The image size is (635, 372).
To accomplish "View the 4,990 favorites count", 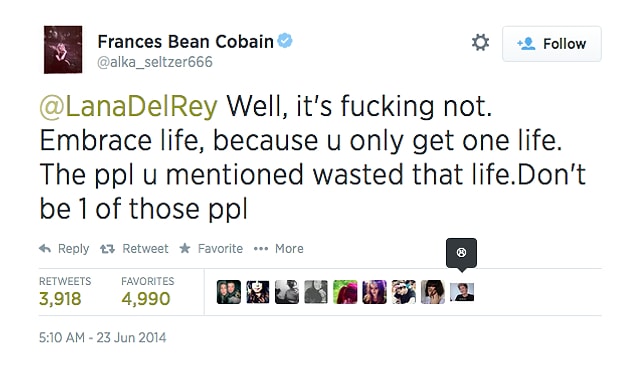I will coord(145,299).
